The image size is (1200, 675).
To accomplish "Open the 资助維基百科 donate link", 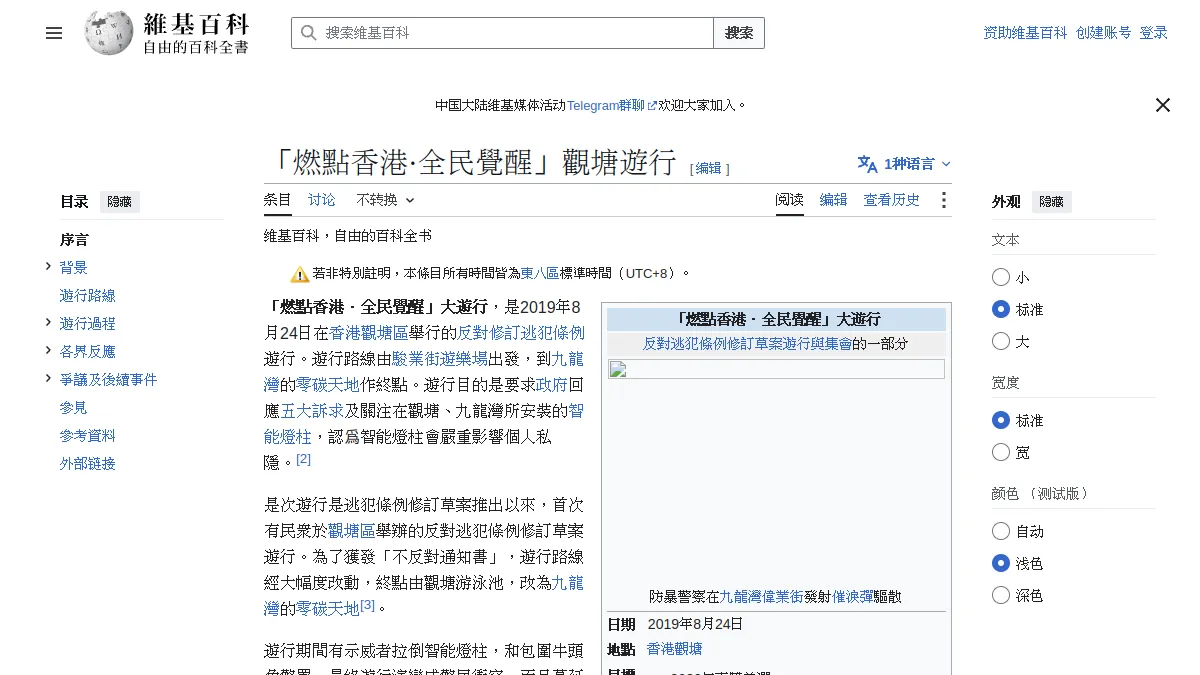I will coord(1025,33).
